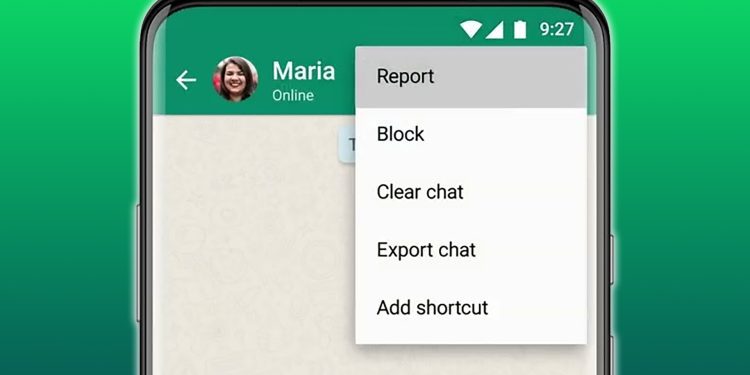This screenshot has height=375, width=750.
Task: Tap the 9:27 clock in status bar
Action: pyautogui.click(x=557, y=29)
